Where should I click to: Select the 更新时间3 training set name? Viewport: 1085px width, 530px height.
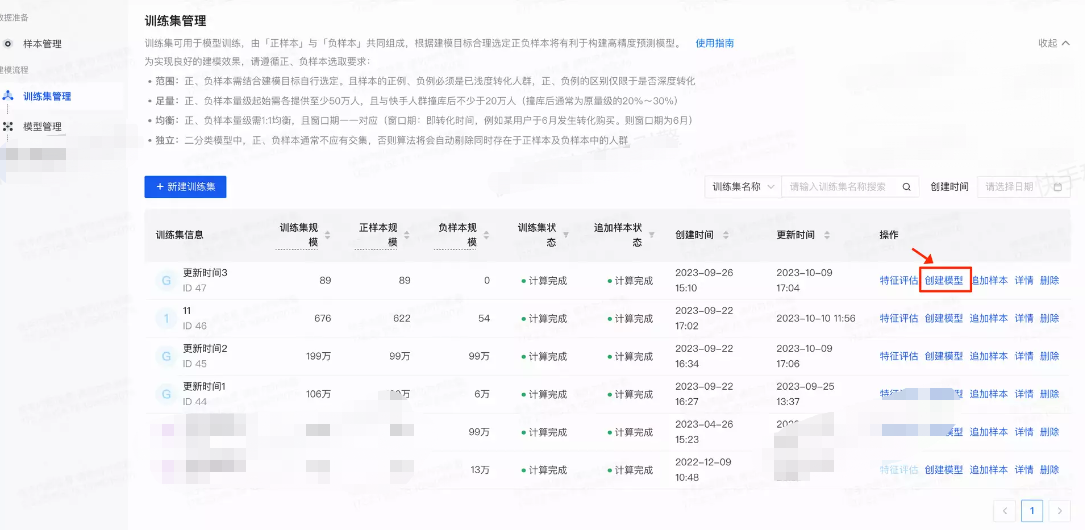click(205, 273)
